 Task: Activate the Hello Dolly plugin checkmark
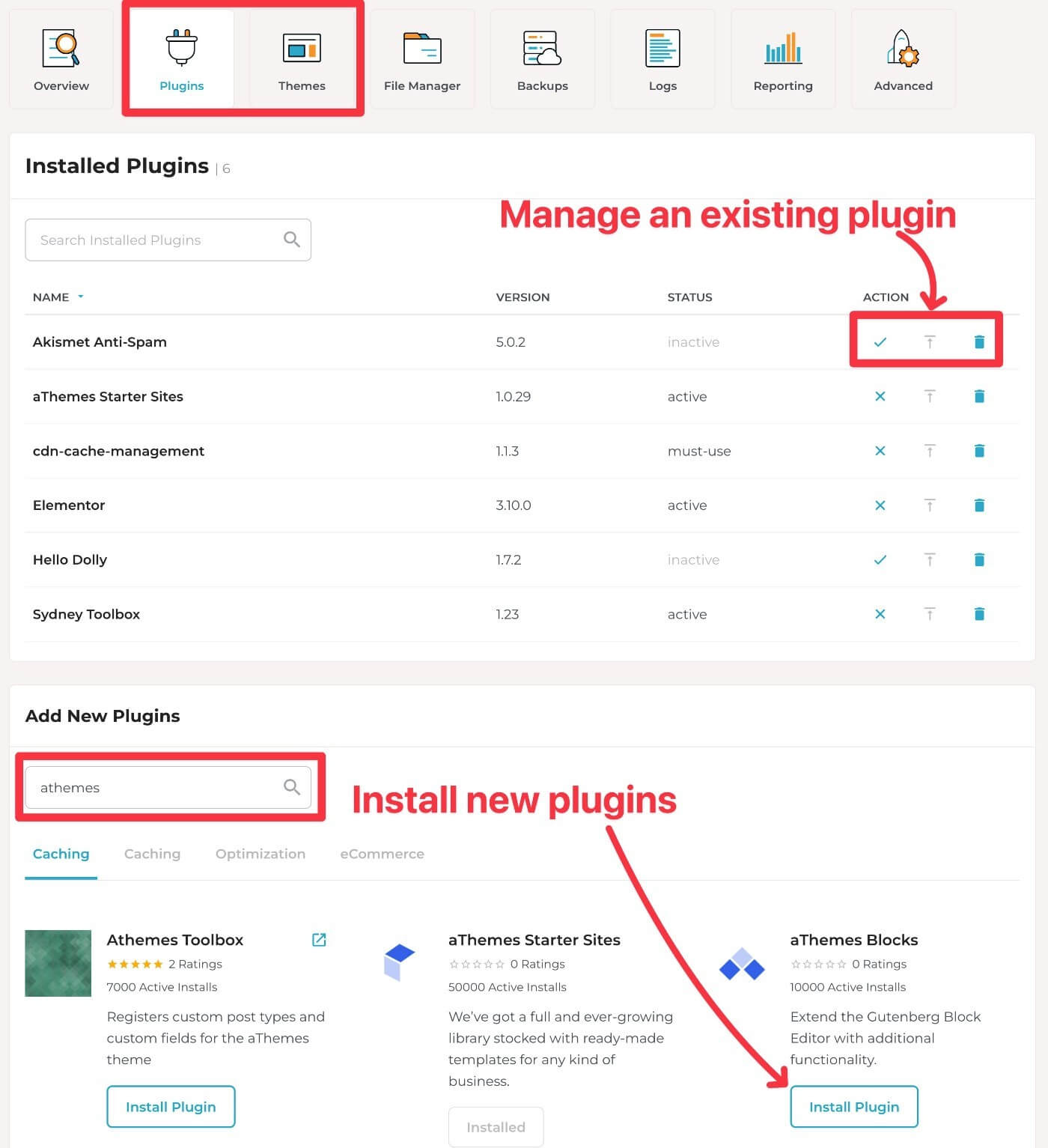tap(880, 560)
